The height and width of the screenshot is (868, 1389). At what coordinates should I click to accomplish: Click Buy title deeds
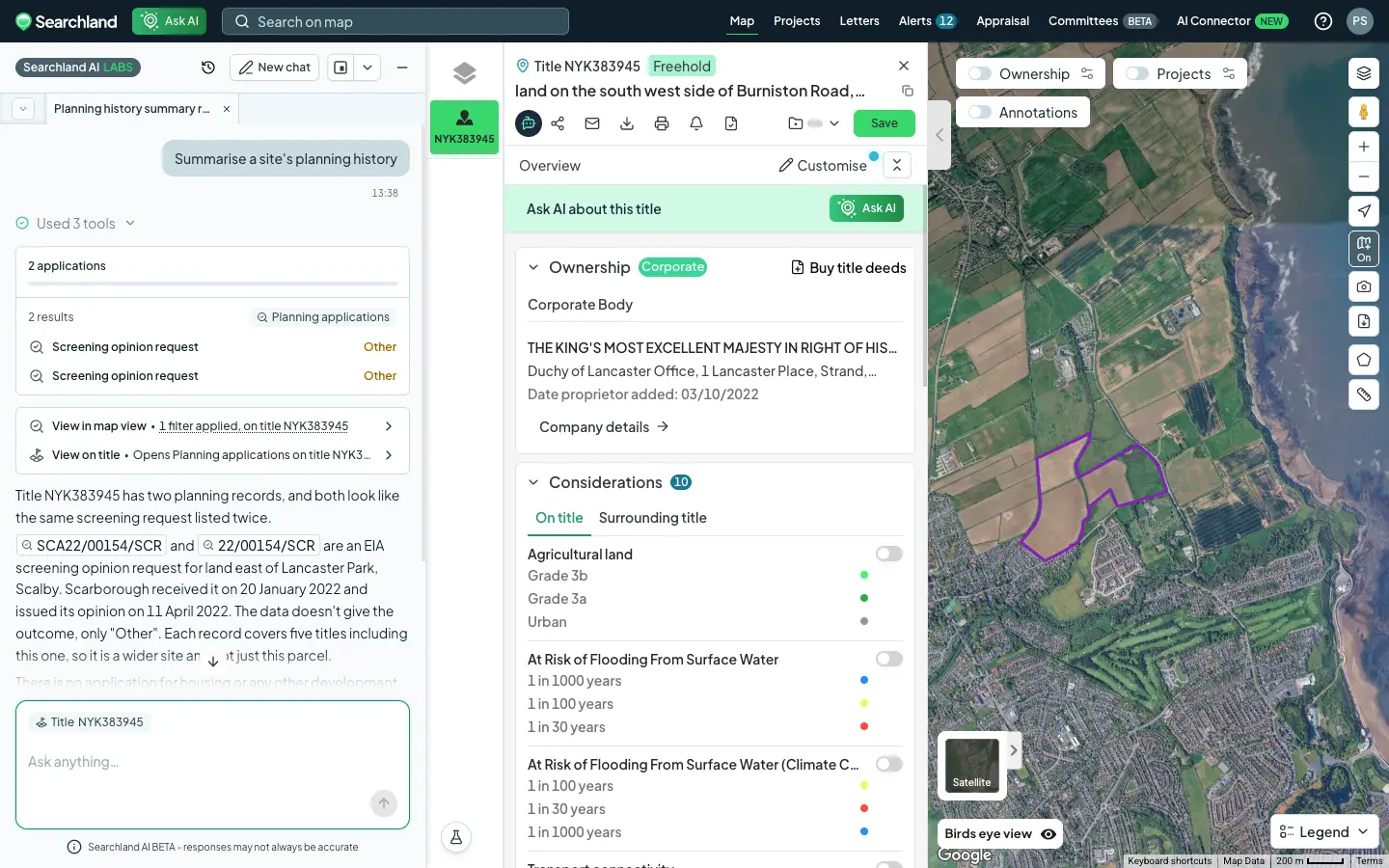pyautogui.click(x=849, y=268)
